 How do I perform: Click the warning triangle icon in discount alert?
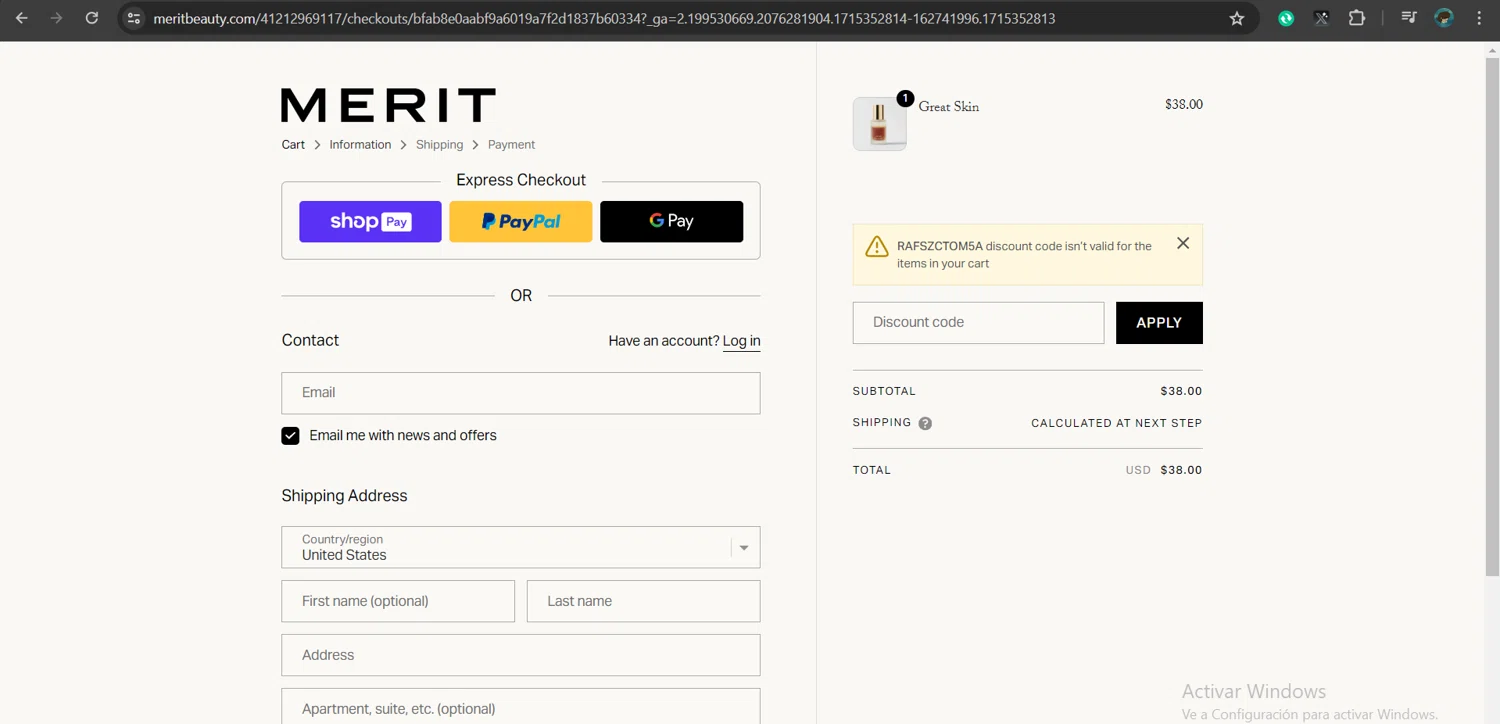877,246
